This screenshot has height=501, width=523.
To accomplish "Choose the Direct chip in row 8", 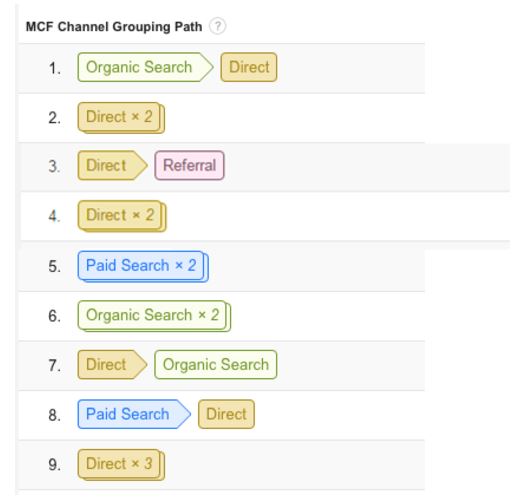I will coord(226,414).
